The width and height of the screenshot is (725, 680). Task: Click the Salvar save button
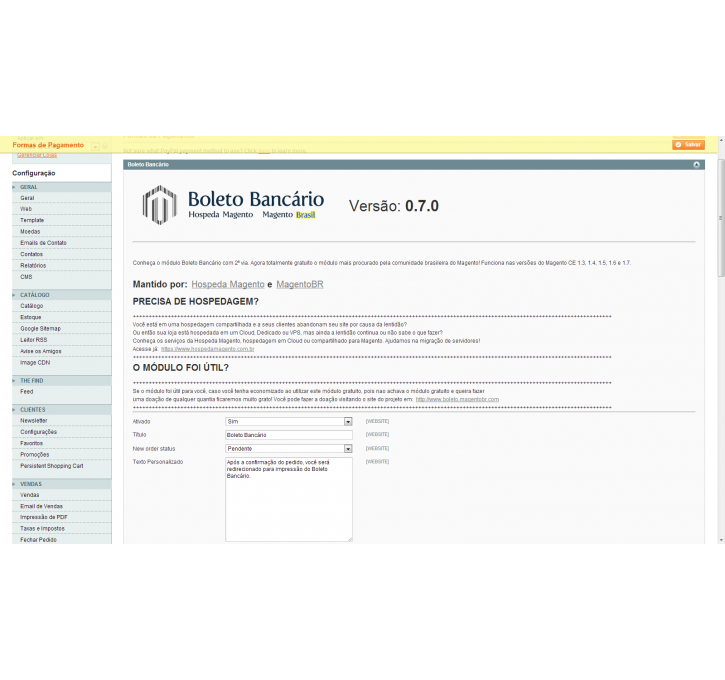[688, 145]
